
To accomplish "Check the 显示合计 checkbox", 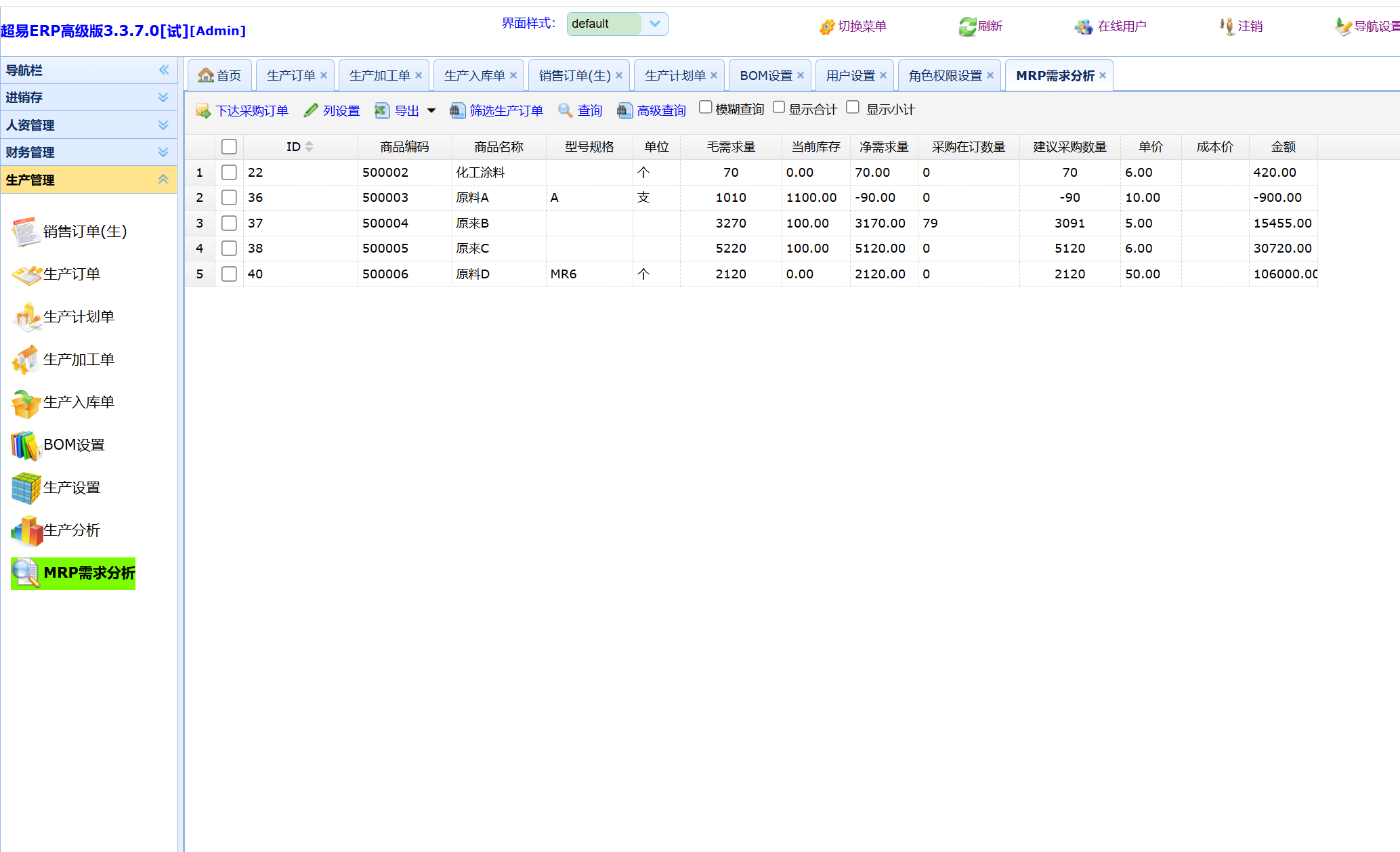I will pos(779,108).
